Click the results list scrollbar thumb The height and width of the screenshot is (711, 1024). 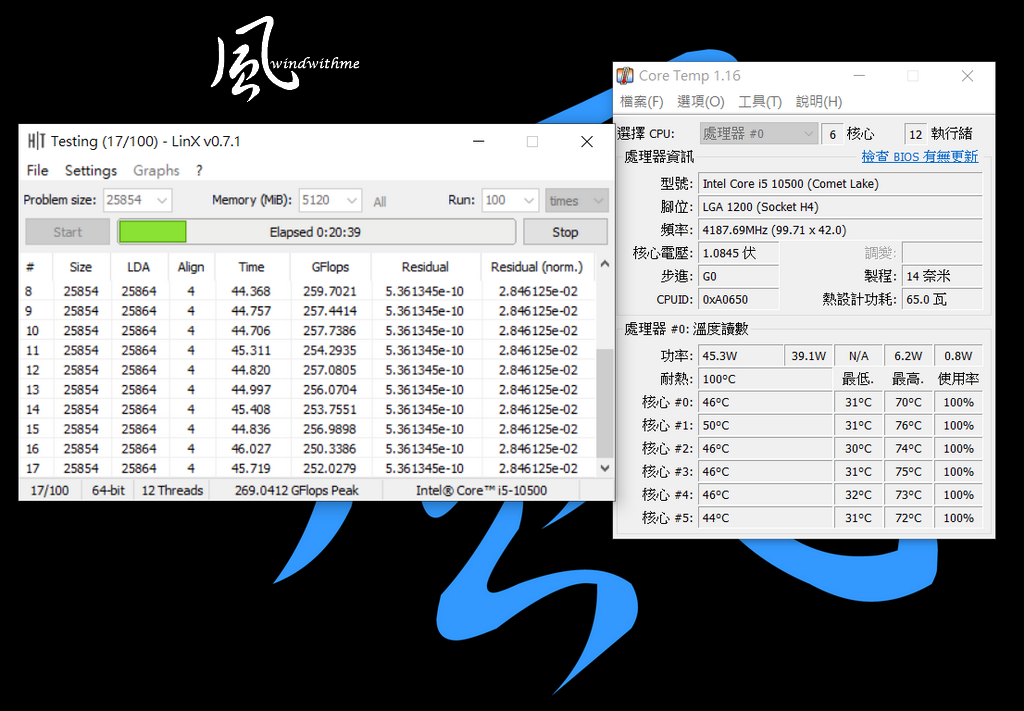tap(605, 403)
